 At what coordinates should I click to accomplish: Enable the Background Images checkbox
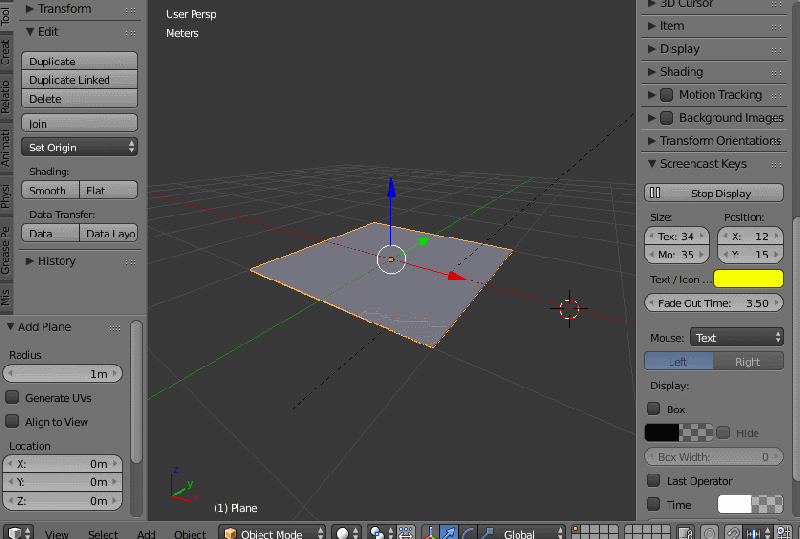tap(666, 118)
